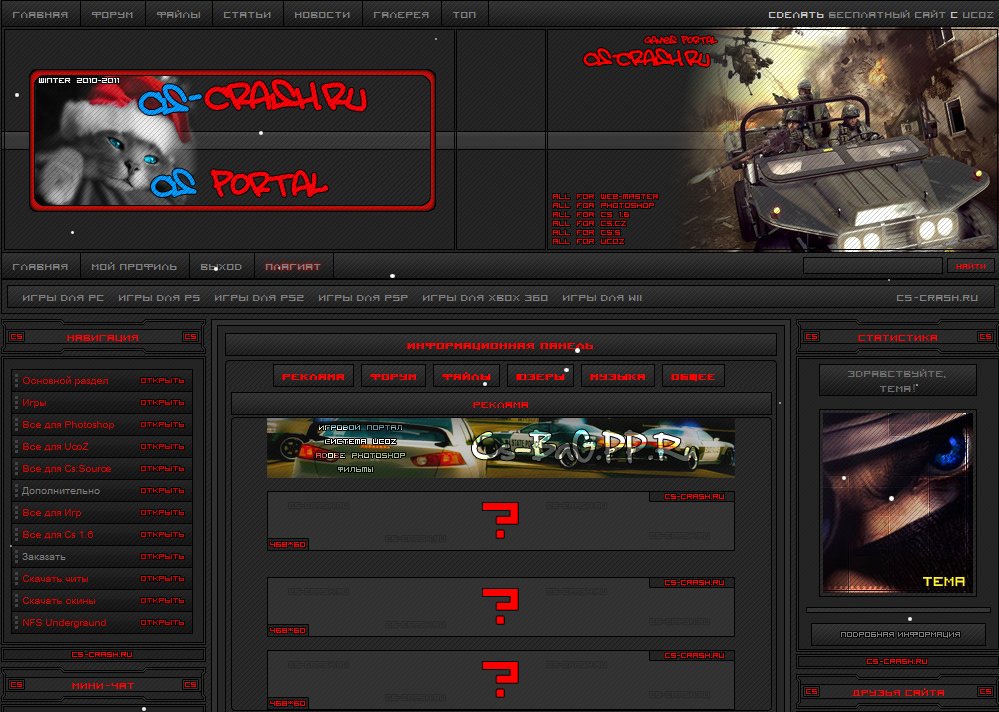Image resolution: width=999 pixels, height=712 pixels.
Task: Expand Все для Cs 1.6 with Открыть
Action: pos(162,534)
